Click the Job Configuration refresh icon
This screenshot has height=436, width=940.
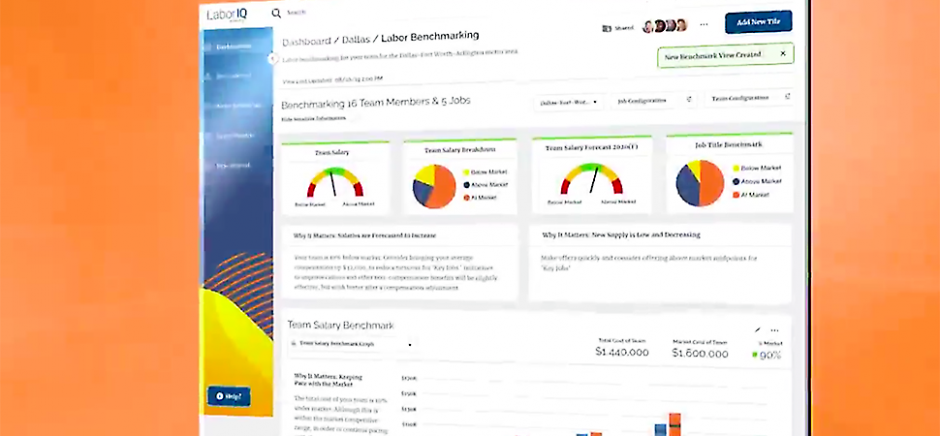(x=688, y=100)
